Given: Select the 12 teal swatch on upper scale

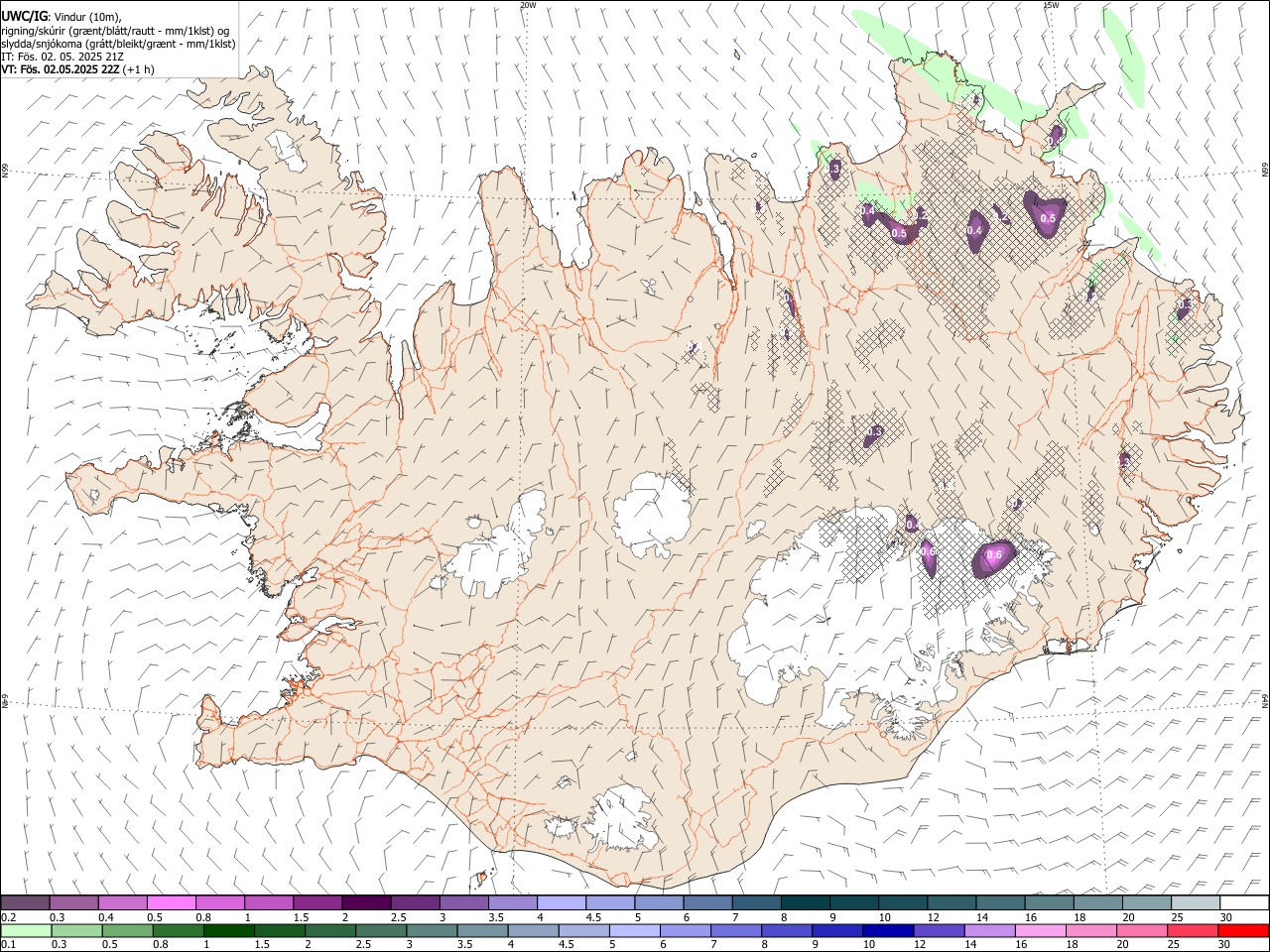Looking at the screenshot, I should click(x=950, y=902).
